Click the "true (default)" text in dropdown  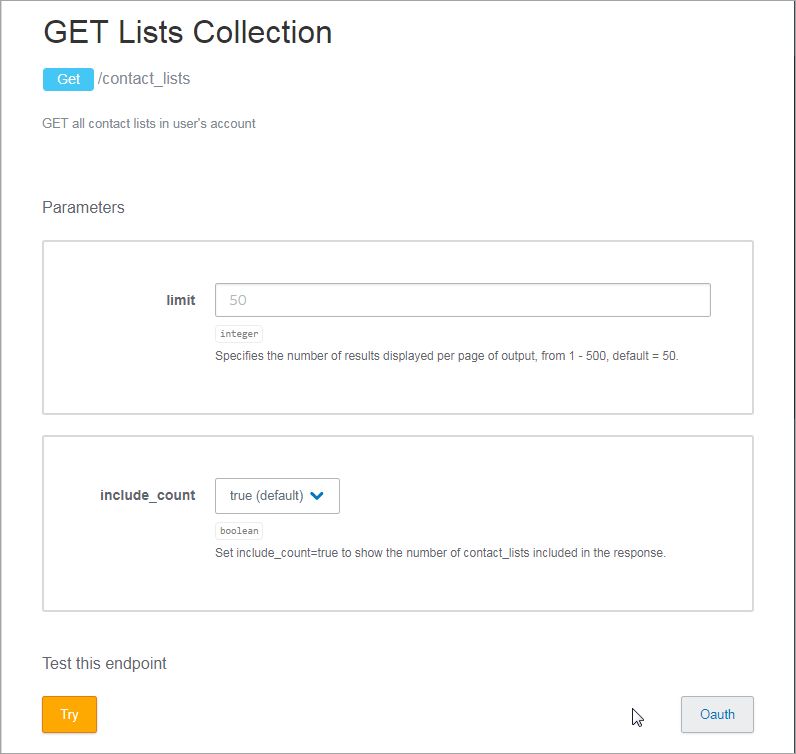tap(266, 496)
